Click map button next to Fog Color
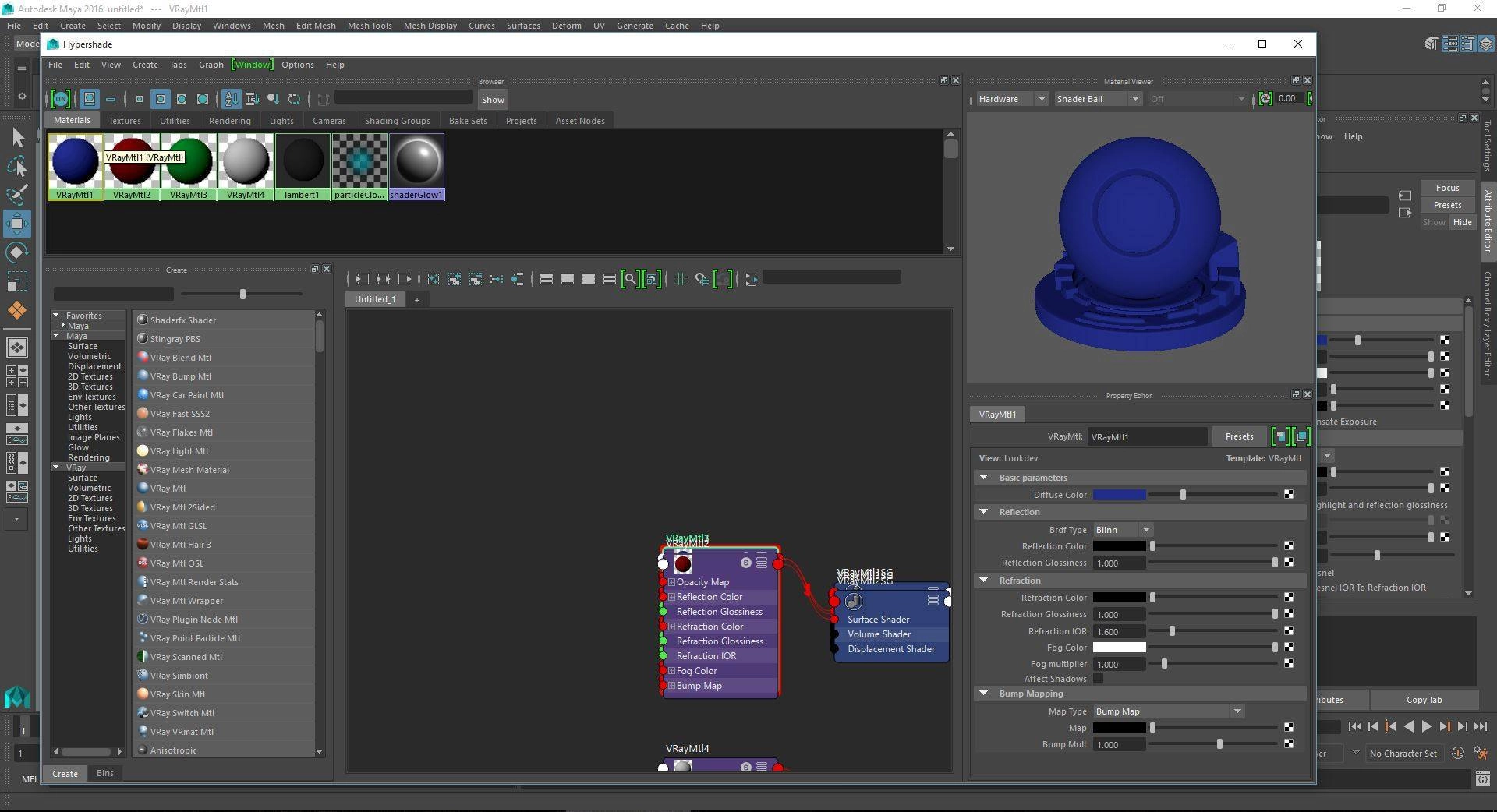Image resolution: width=1497 pixels, height=812 pixels. 1289,648
